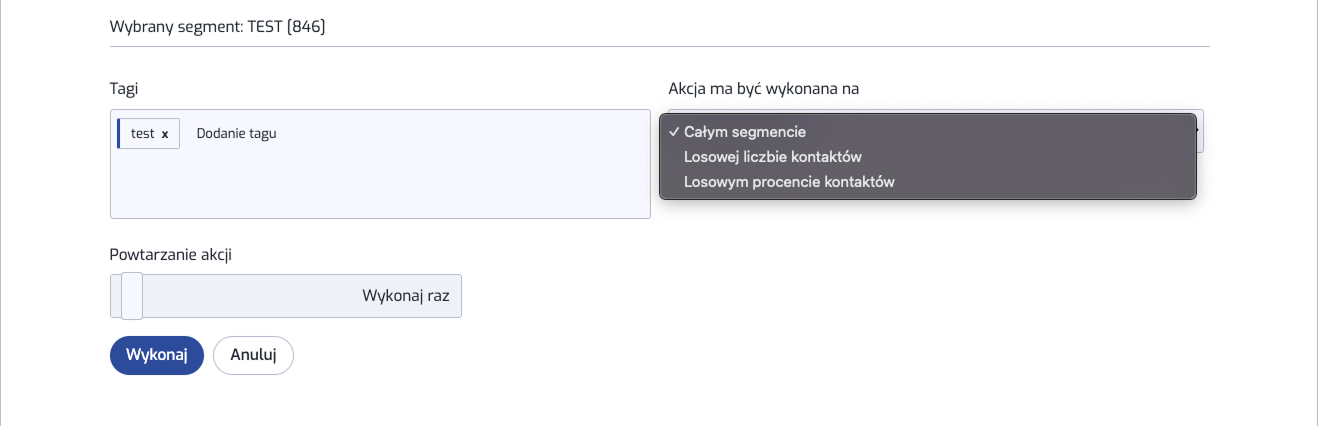Click "Wybrany segment: TEST (846)" heading
Screen dimensions: 1318x426
click(218, 27)
